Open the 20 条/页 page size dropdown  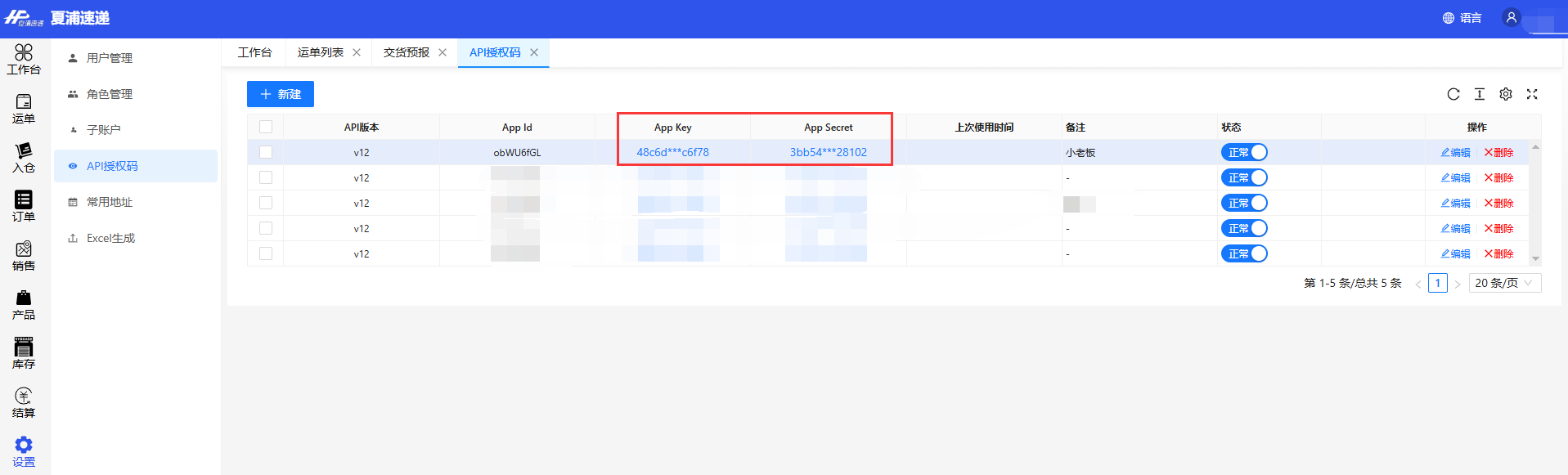click(x=1504, y=283)
